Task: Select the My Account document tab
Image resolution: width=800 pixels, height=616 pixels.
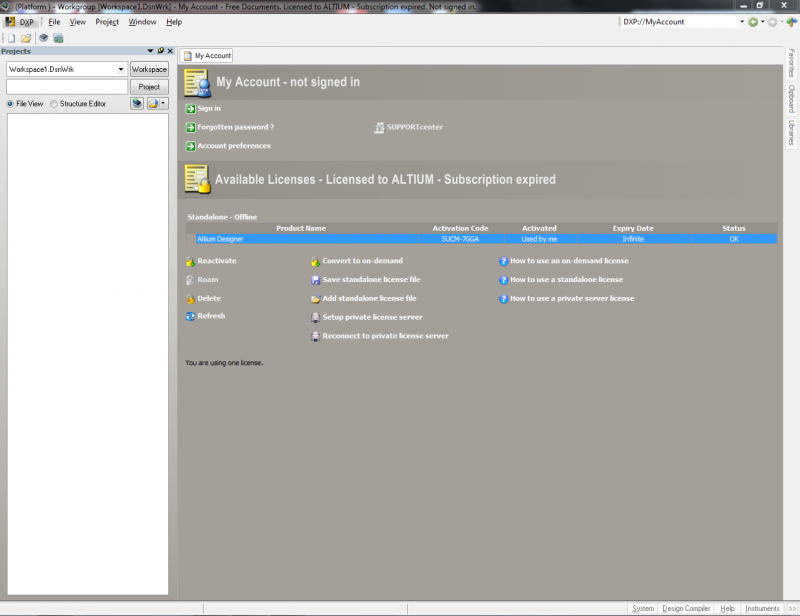Action: (208, 56)
